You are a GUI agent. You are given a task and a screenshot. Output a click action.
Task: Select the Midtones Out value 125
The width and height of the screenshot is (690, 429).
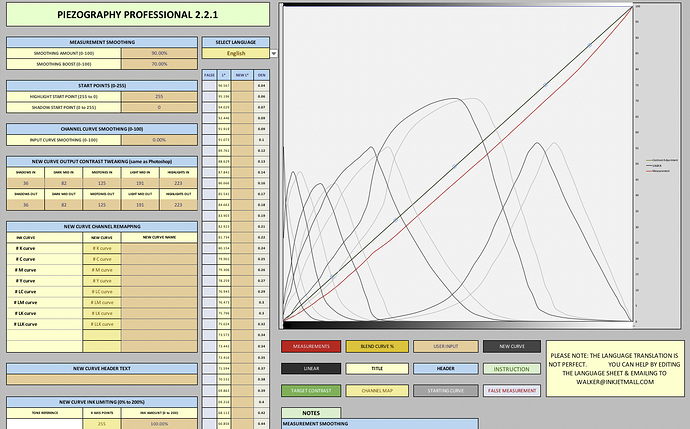102,205
